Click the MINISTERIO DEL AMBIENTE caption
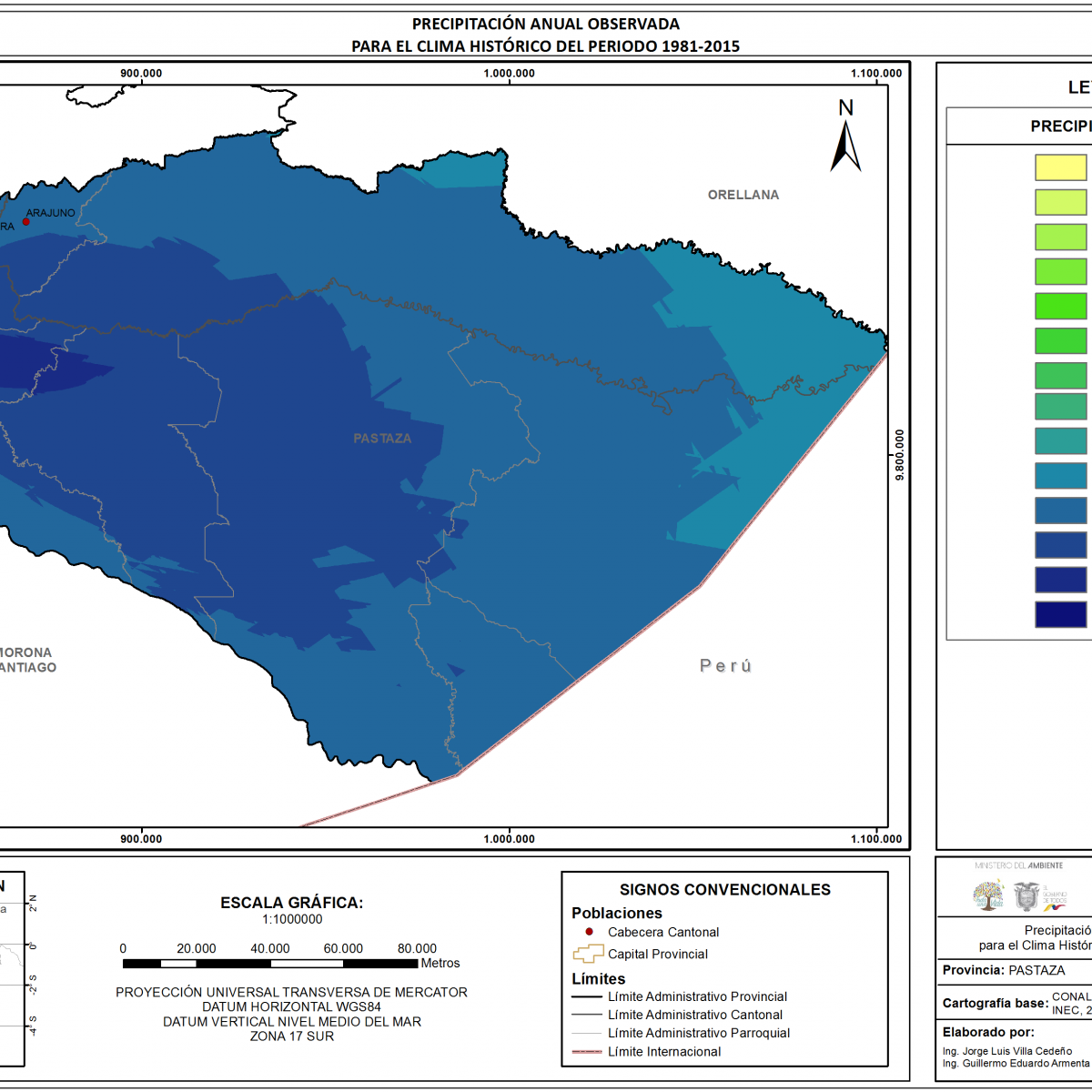 (1019, 865)
